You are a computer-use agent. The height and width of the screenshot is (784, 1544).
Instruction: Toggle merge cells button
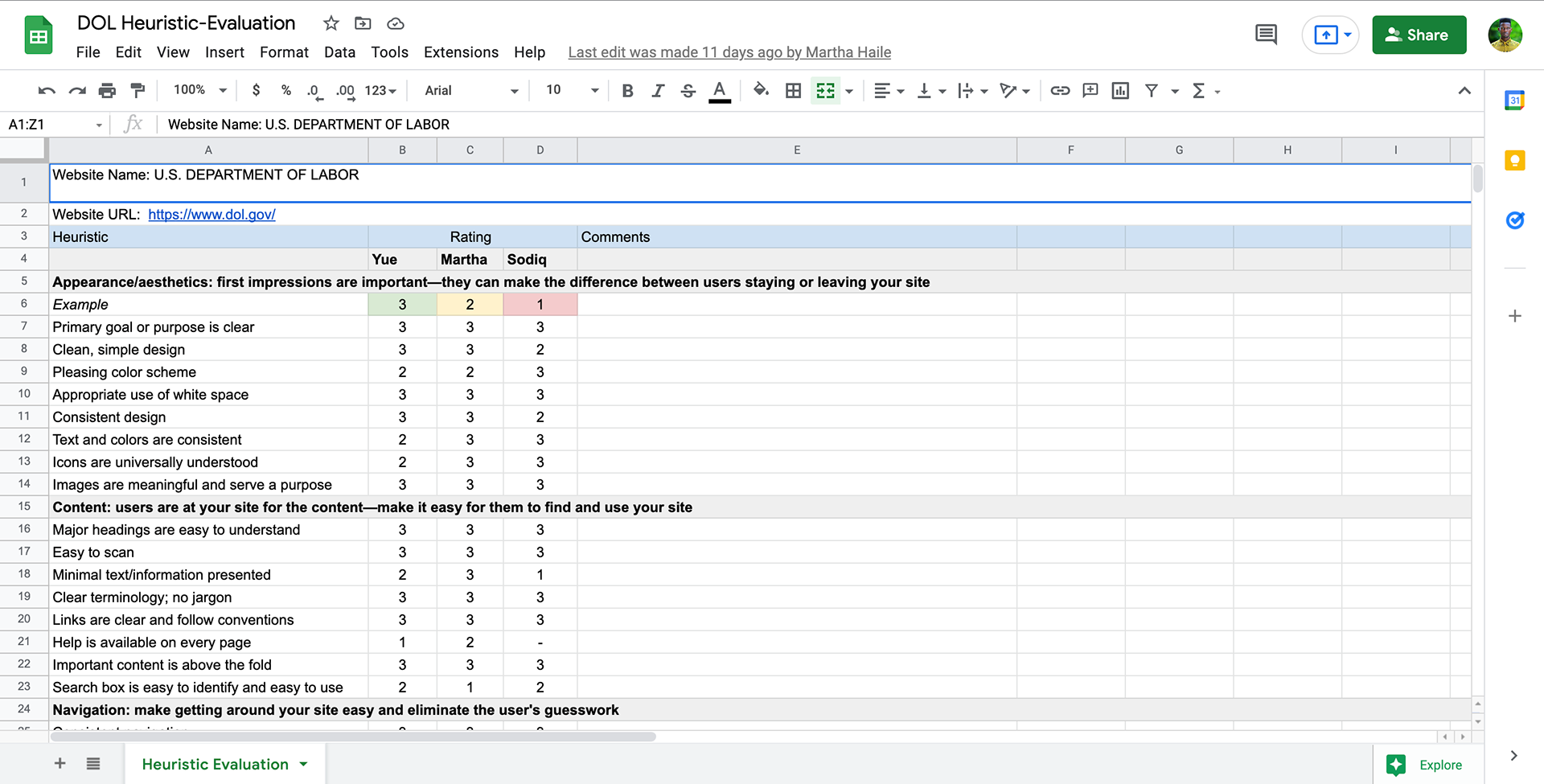click(x=826, y=91)
